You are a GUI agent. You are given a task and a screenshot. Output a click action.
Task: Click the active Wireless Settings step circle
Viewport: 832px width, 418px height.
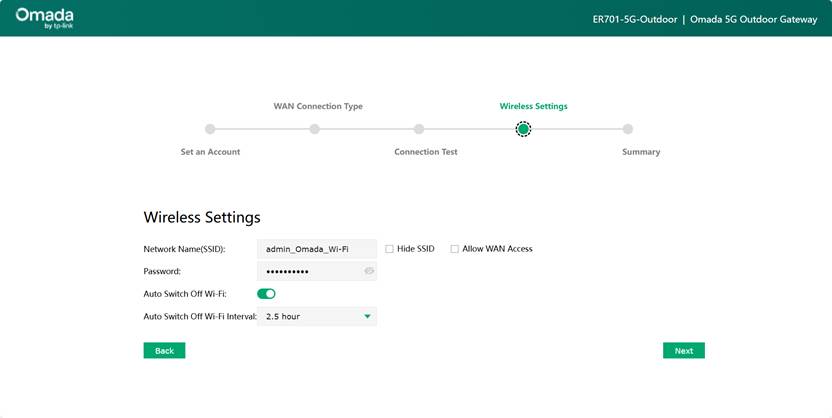(x=523, y=129)
